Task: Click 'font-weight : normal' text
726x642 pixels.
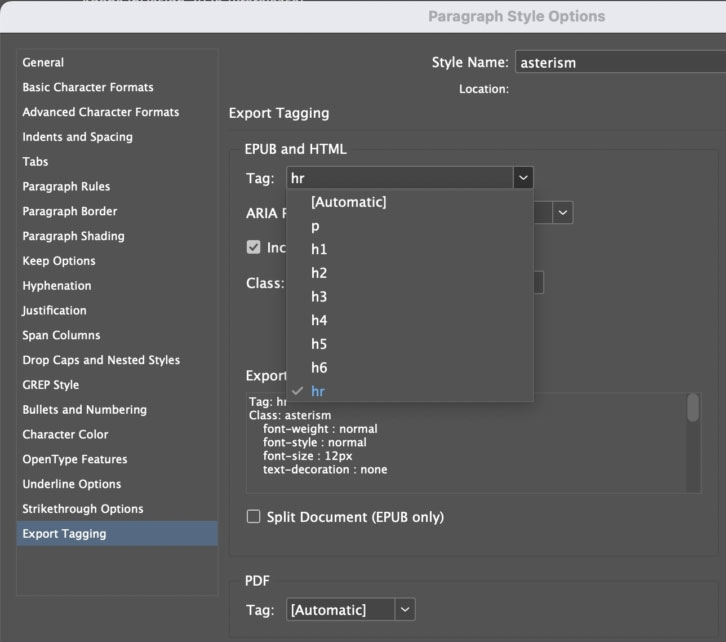Action: click(x=320, y=429)
